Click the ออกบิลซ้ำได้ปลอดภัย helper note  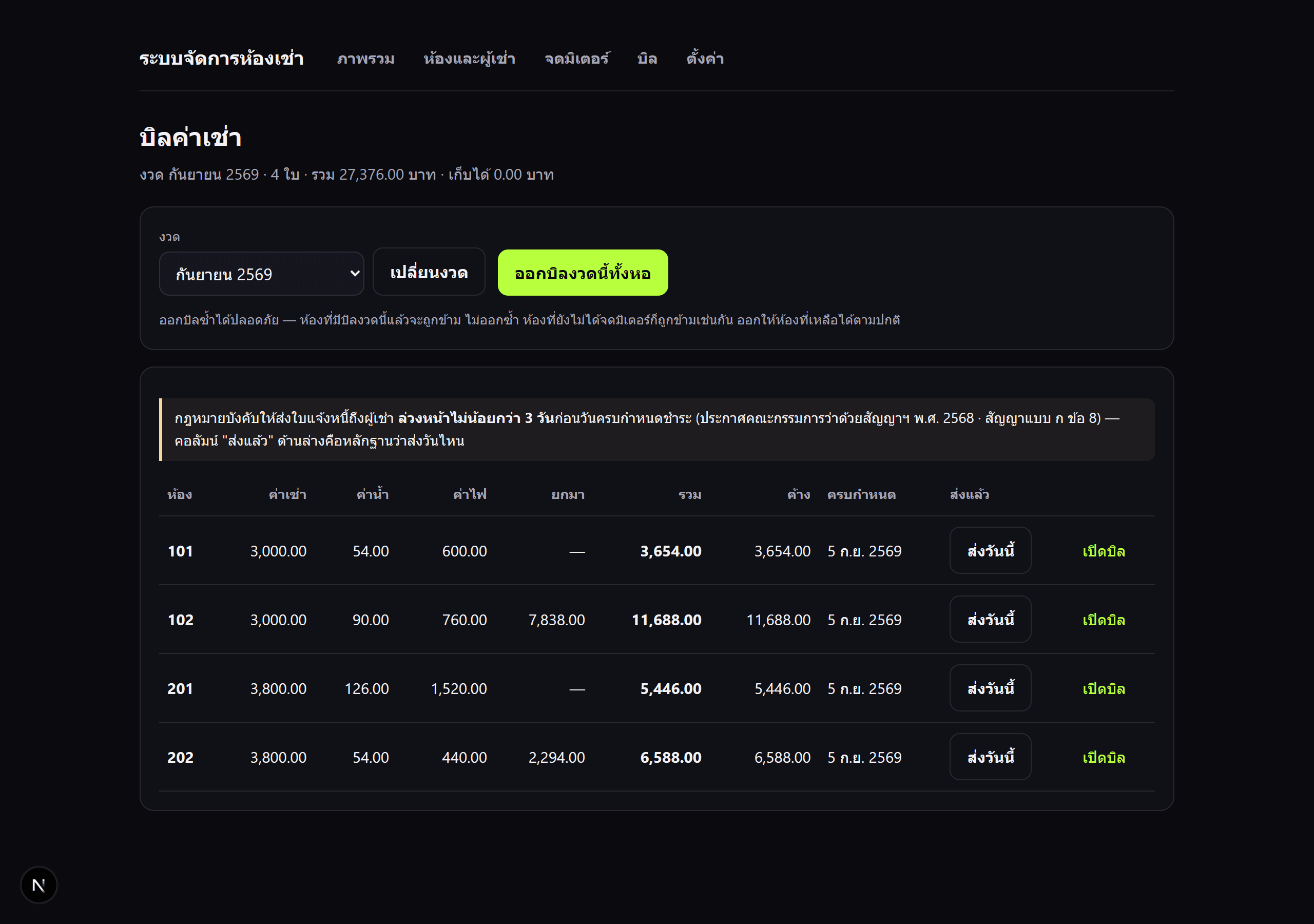pos(529,319)
